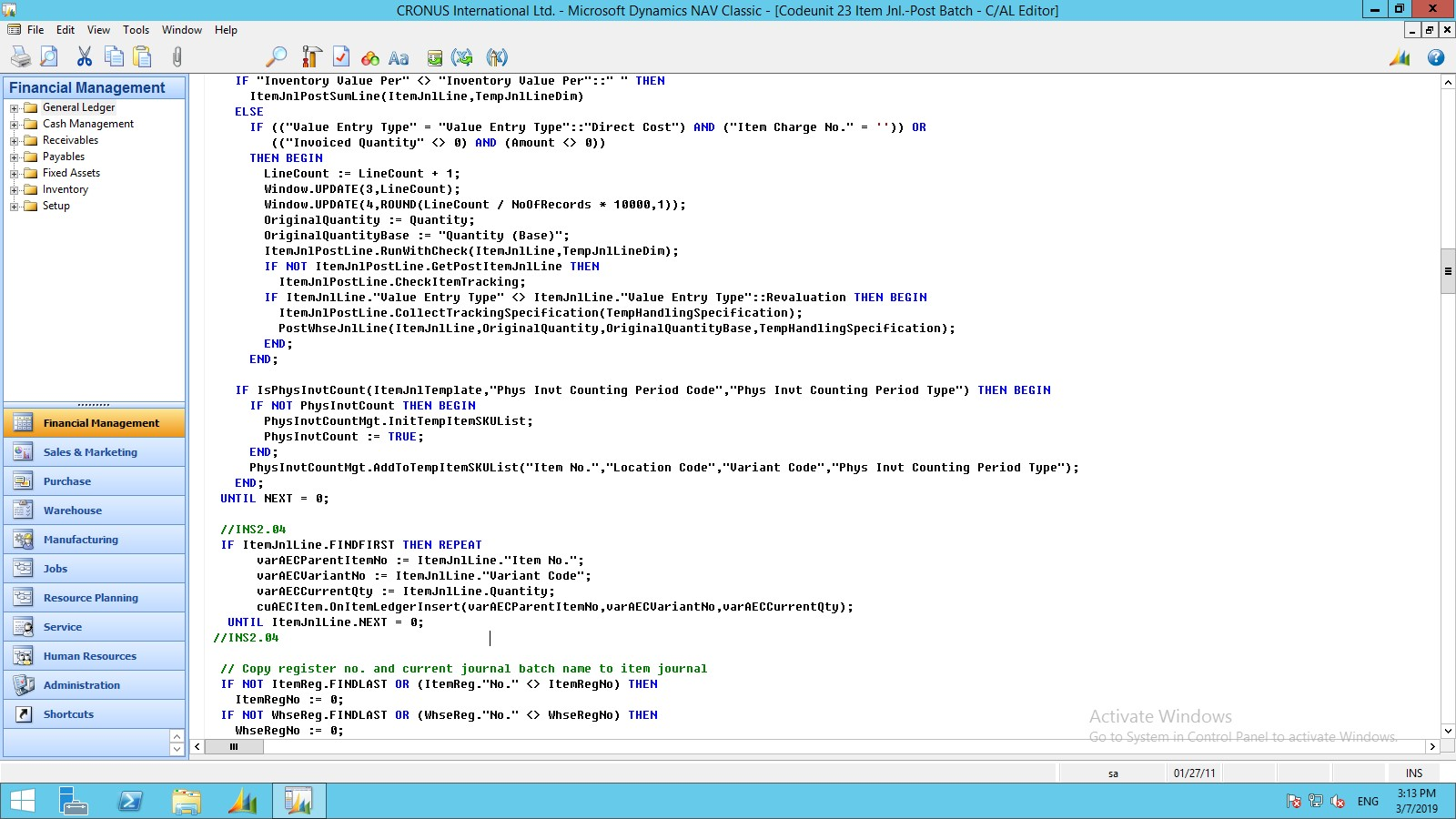Click the Help question mark icon

[1436, 57]
